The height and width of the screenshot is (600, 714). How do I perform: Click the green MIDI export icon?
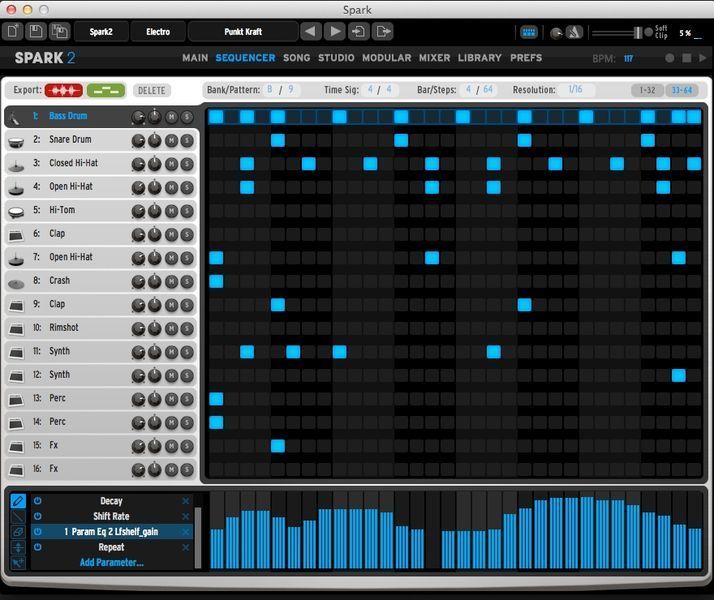[103, 90]
